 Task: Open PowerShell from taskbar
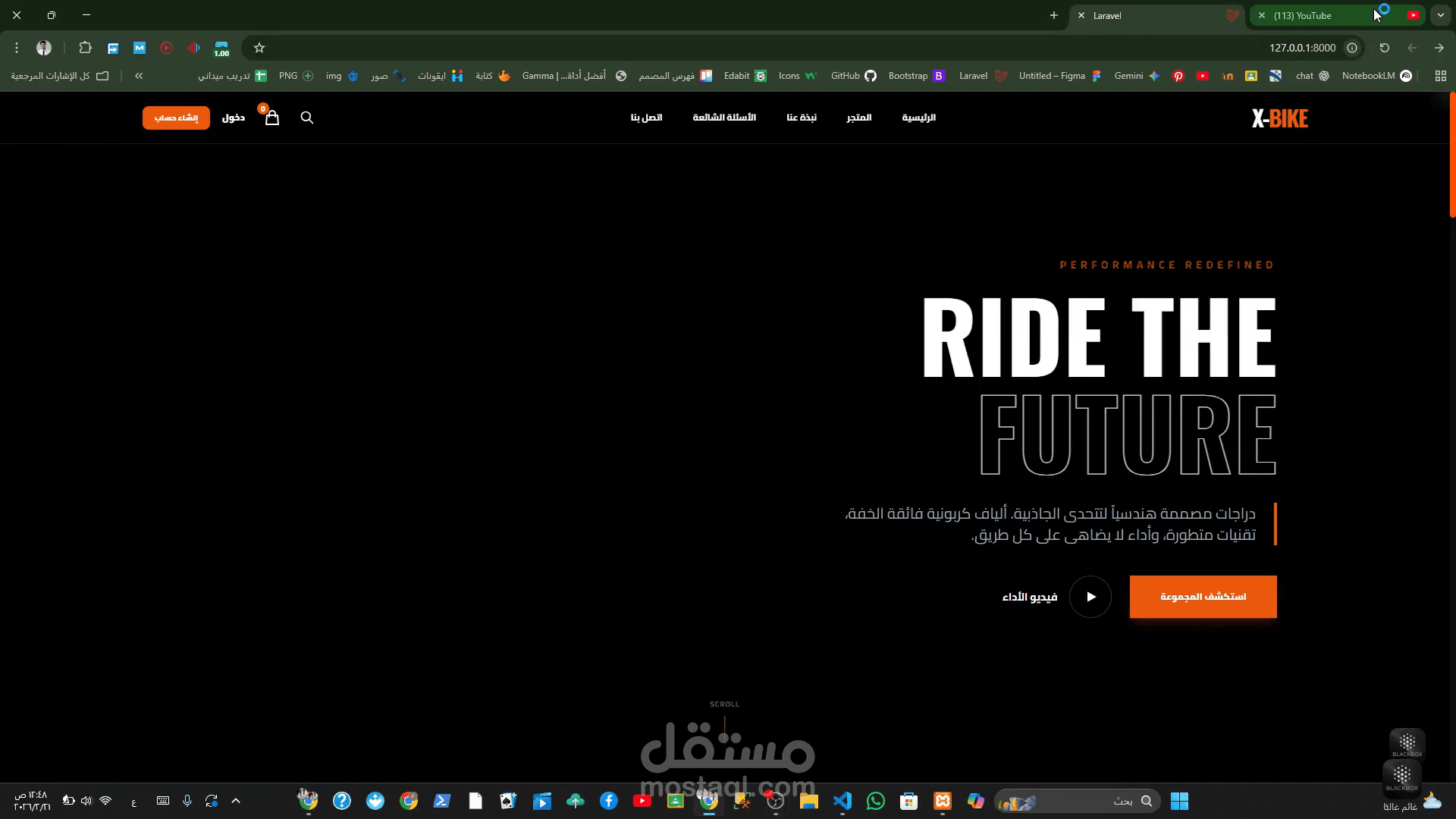[x=442, y=801]
